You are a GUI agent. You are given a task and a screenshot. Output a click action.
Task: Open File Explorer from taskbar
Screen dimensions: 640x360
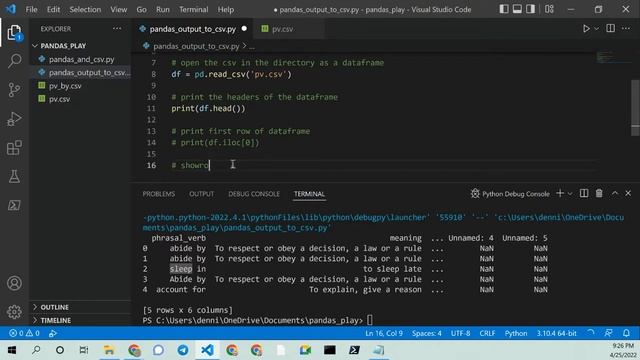109,350
